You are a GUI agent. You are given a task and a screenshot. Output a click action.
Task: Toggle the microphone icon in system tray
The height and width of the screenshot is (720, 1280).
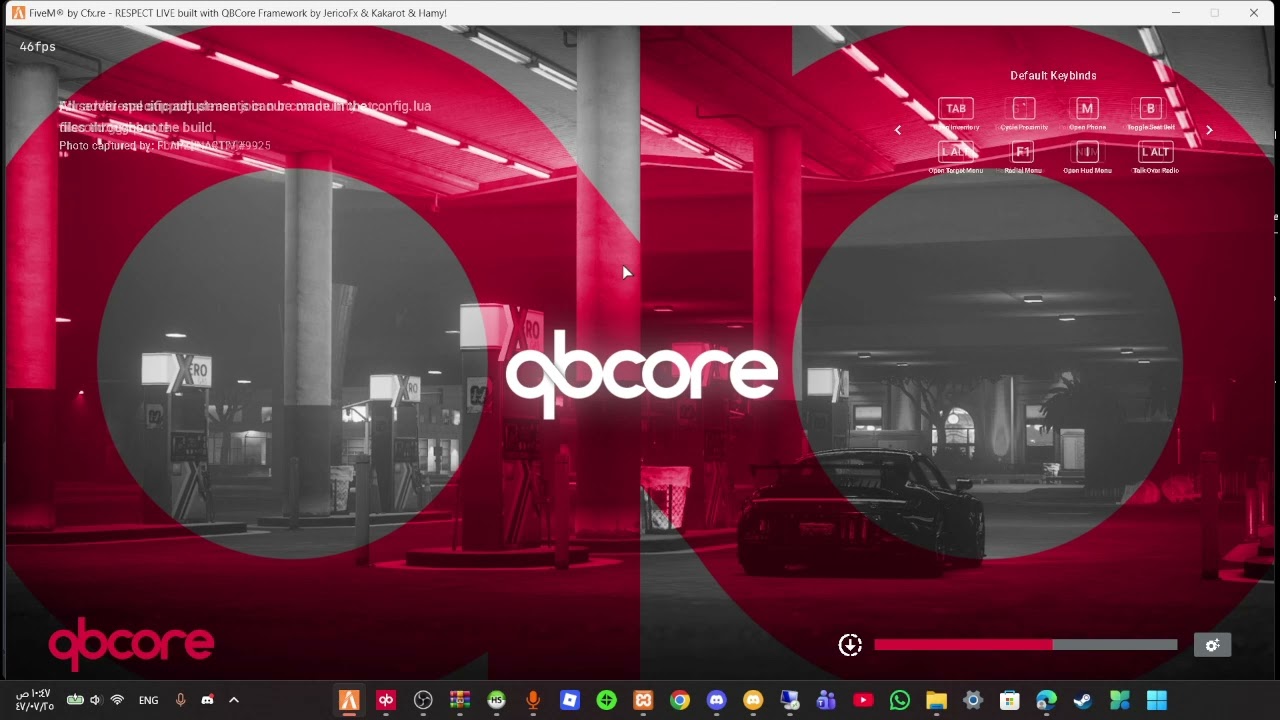tap(181, 700)
